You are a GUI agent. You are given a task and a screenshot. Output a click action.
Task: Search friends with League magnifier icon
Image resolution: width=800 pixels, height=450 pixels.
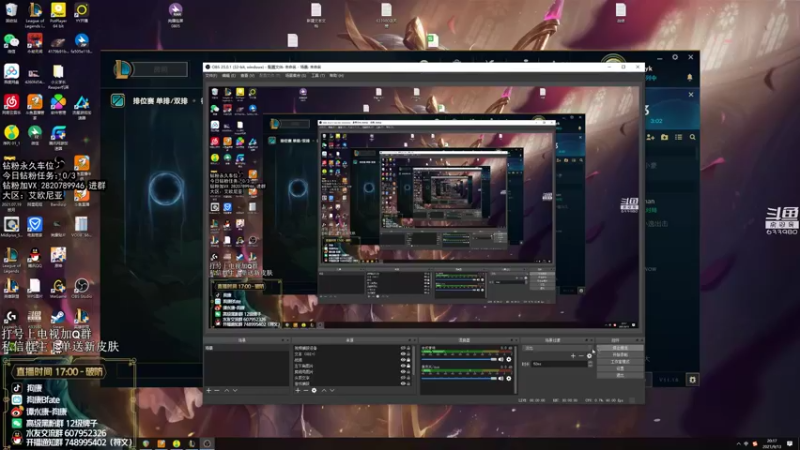(692, 137)
